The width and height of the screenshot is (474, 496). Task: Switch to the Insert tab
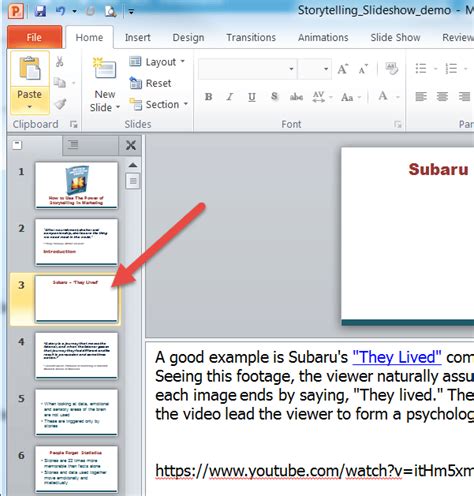click(138, 37)
